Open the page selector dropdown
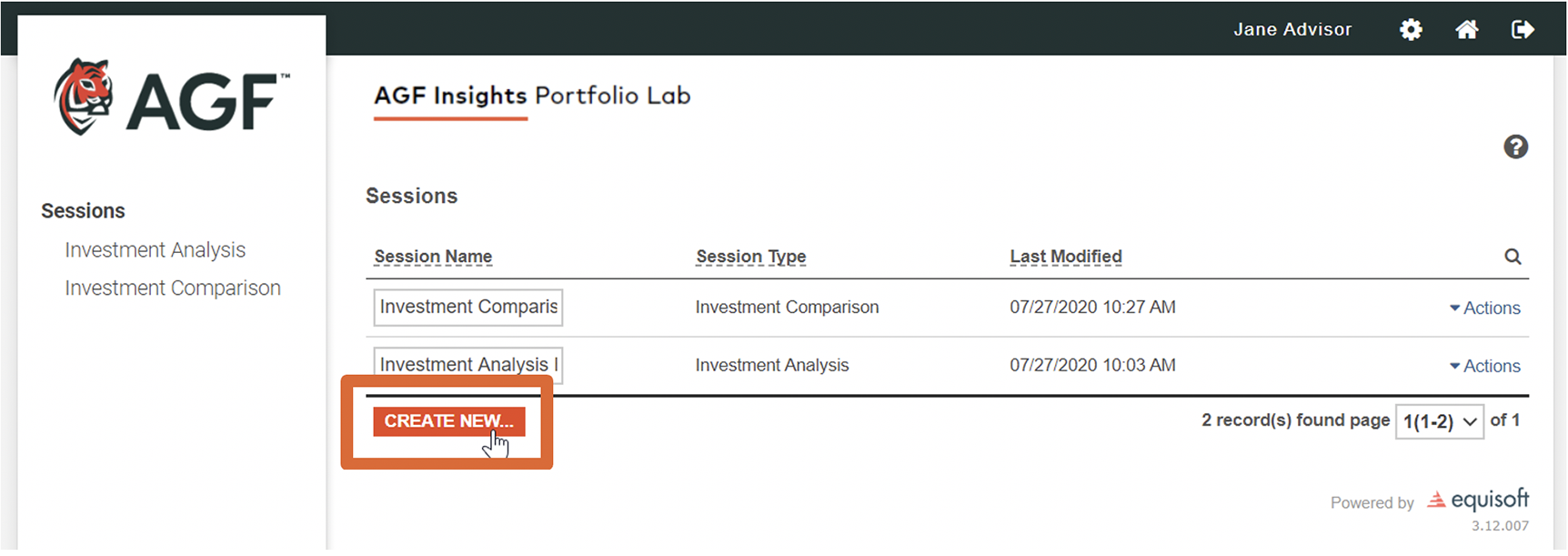The width and height of the screenshot is (1568, 556). (1439, 421)
